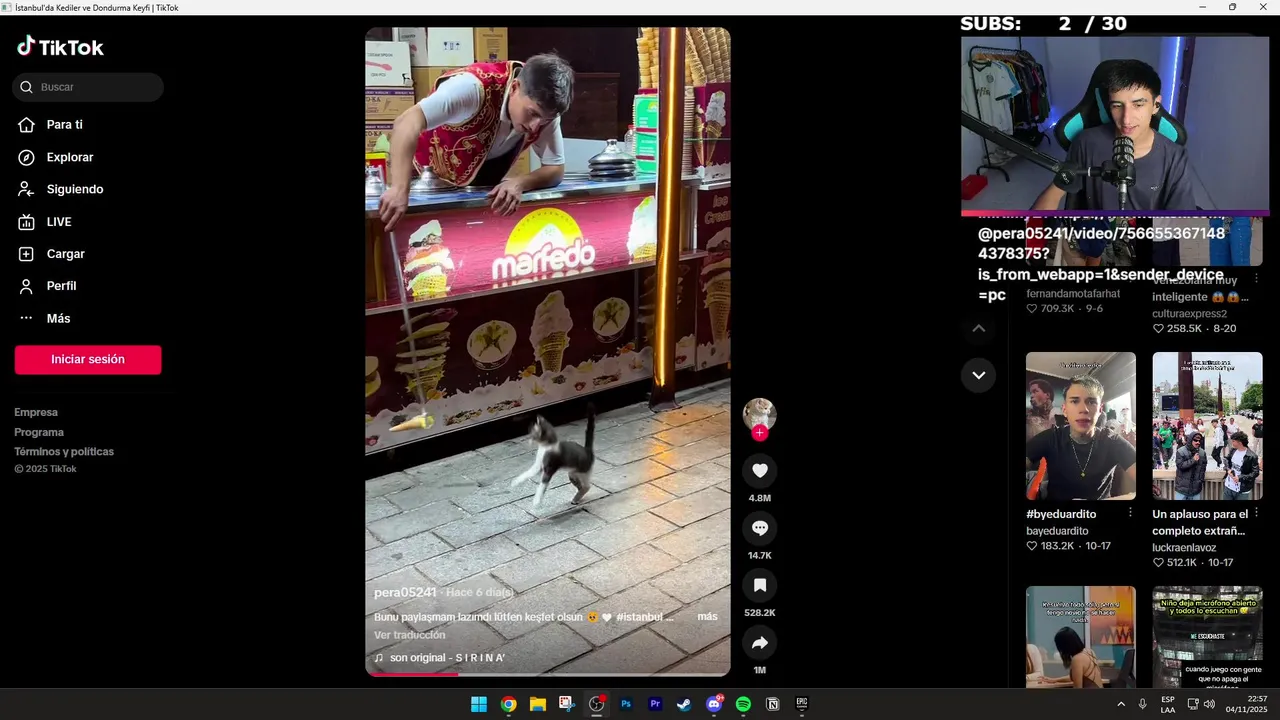Show hidden system tray icons
This screenshot has width=1280, height=720.
pyautogui.click(x=1121, y=704)
